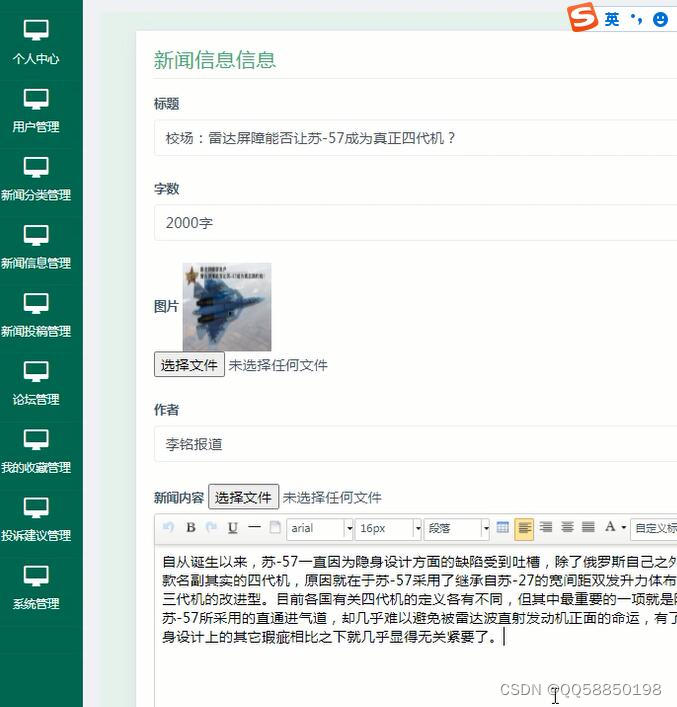Screen dimensions: 677x707
Task: Click the undo icon in editor toolbar
Action: click(169, 527)
